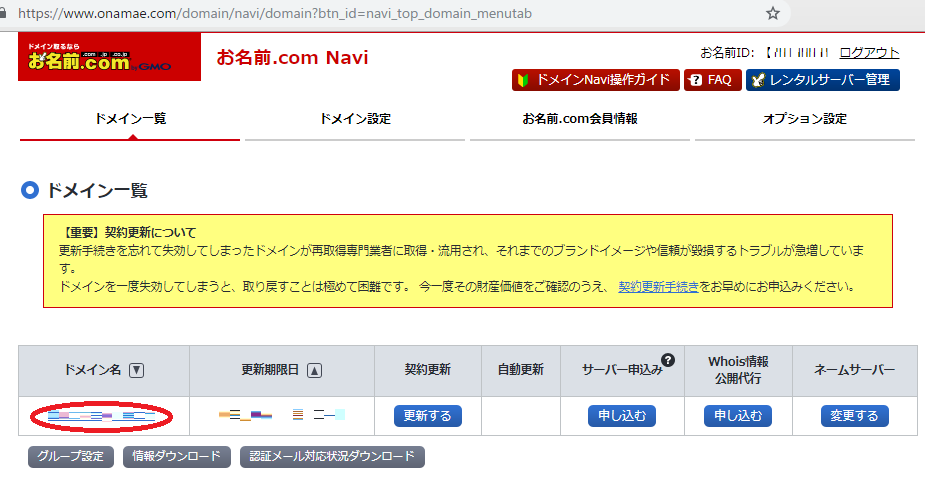Image resolution: width=929 pixels, height=490 pixels.
Task: Click the ドメイン一覧 page heading
Action: 97,190
